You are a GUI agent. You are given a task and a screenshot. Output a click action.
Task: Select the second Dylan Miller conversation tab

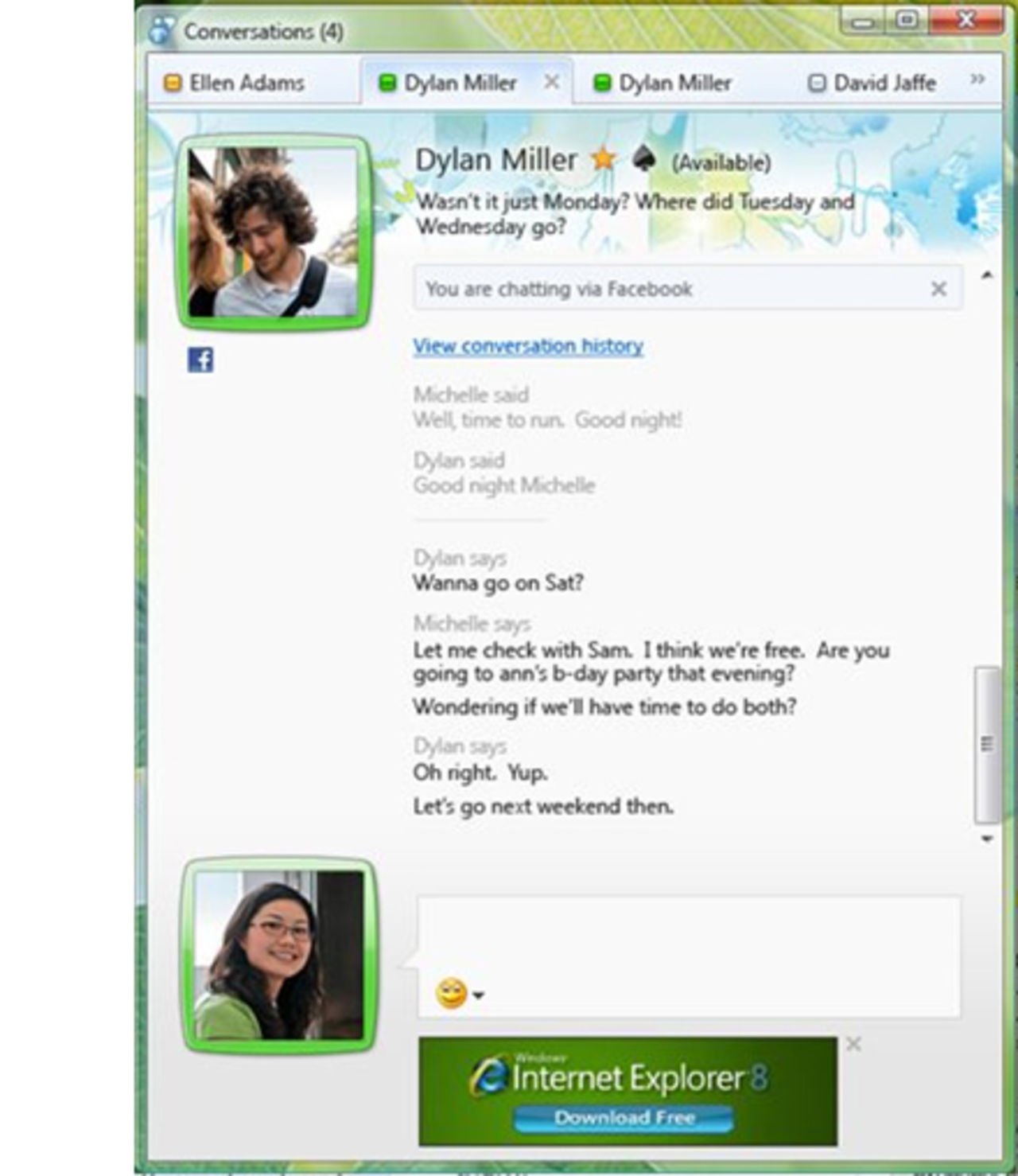(675, 82)
